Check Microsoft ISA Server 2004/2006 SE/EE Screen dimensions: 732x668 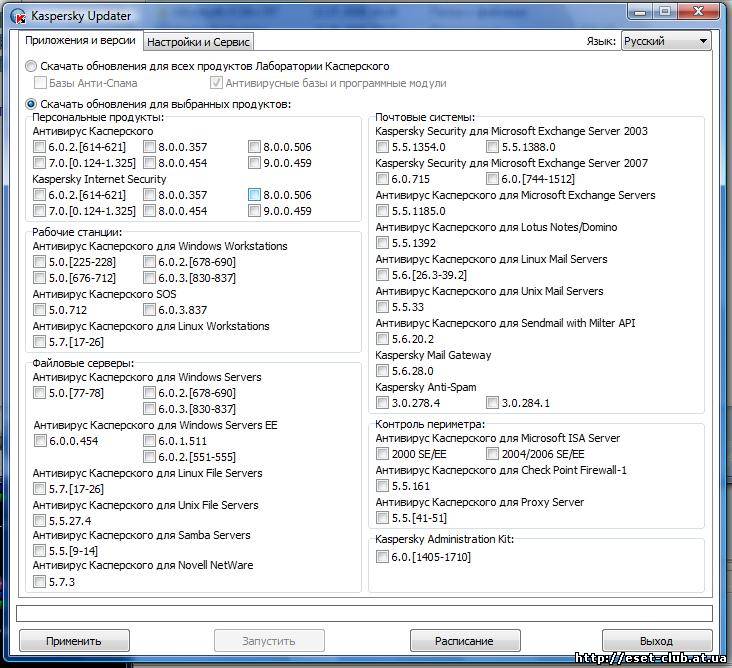tap(492, 454)
